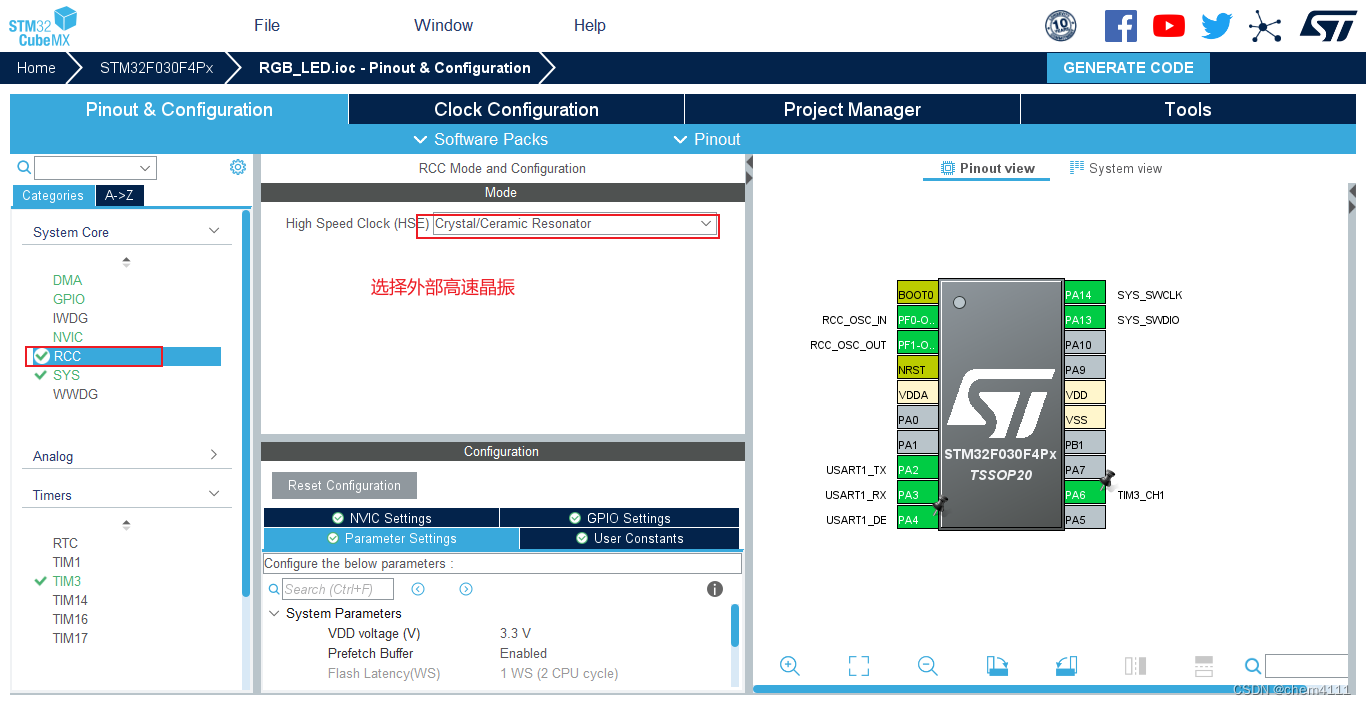The image size is (1366, 705).
Task: Click the Search Ctrl+F input field
Action: [335, 589]
